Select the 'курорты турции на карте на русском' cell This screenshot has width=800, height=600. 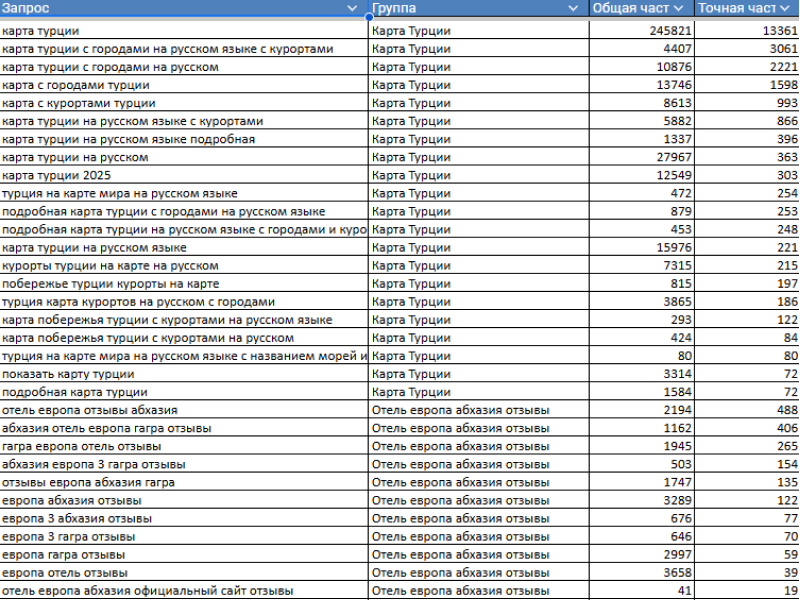pos(184,265)
